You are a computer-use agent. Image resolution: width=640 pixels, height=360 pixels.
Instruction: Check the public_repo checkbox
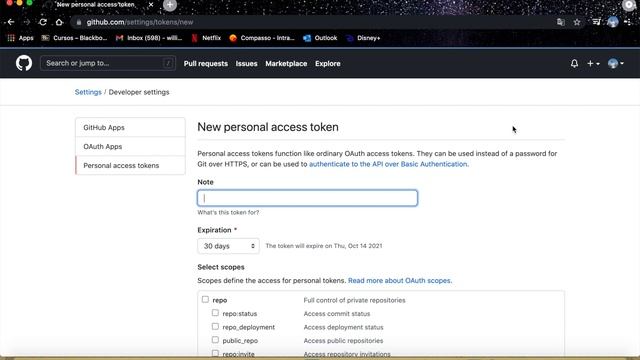pos(215,340)
